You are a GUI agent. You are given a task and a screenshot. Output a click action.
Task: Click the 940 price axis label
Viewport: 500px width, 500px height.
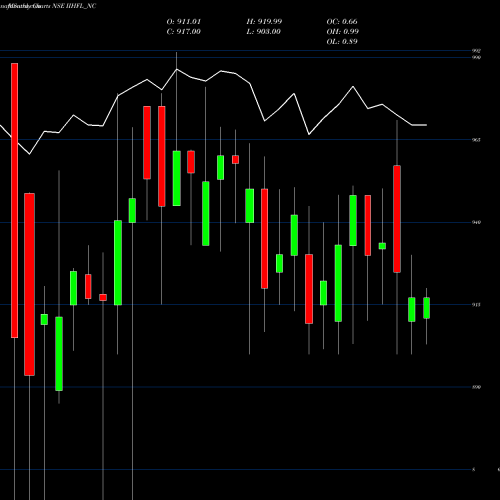(476, 222)
